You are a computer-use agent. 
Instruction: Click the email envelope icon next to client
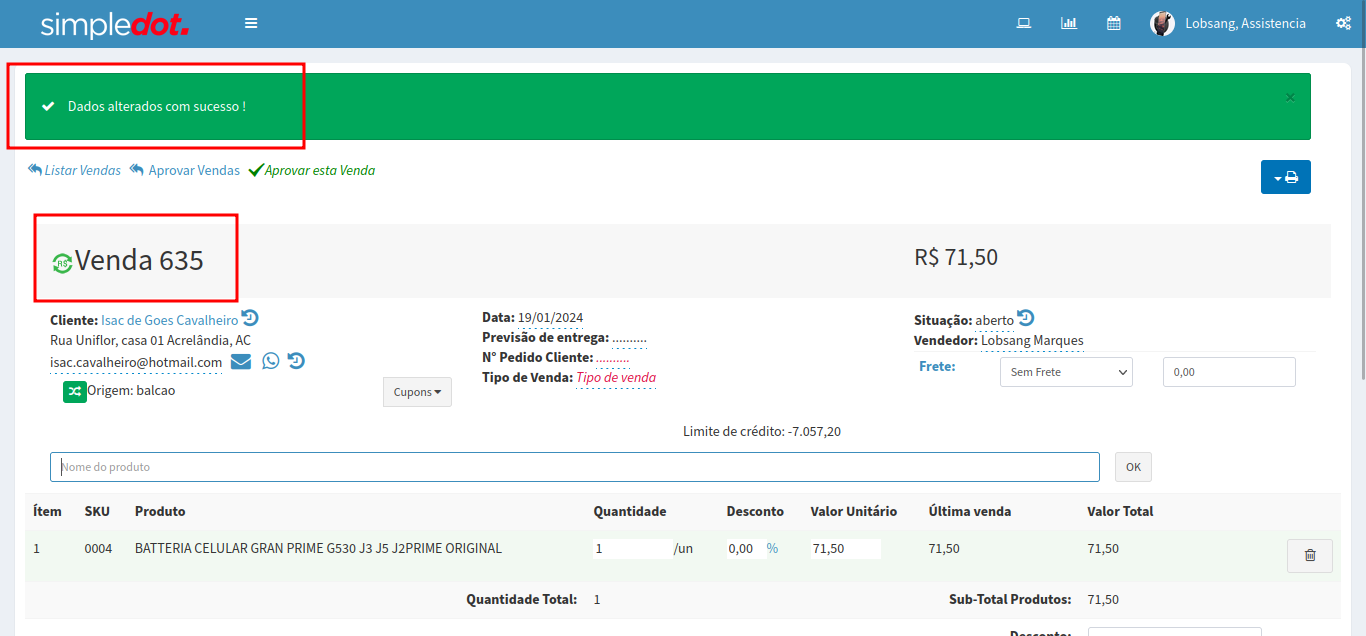pos(241,361)
